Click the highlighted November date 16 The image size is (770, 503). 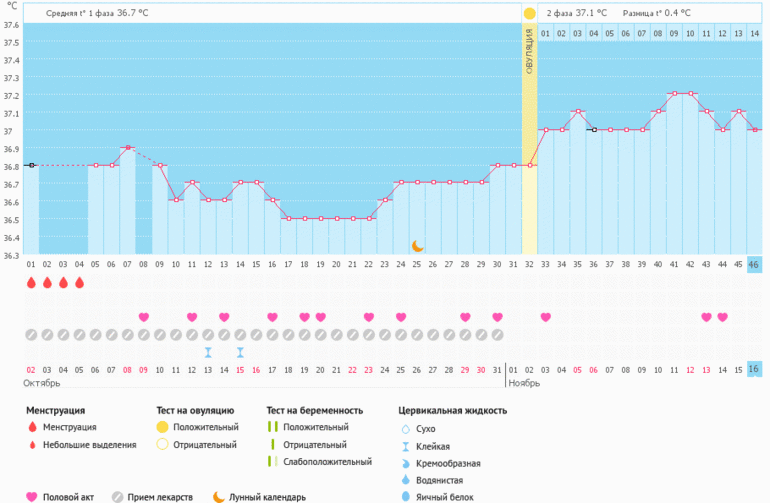click(754, 369)
